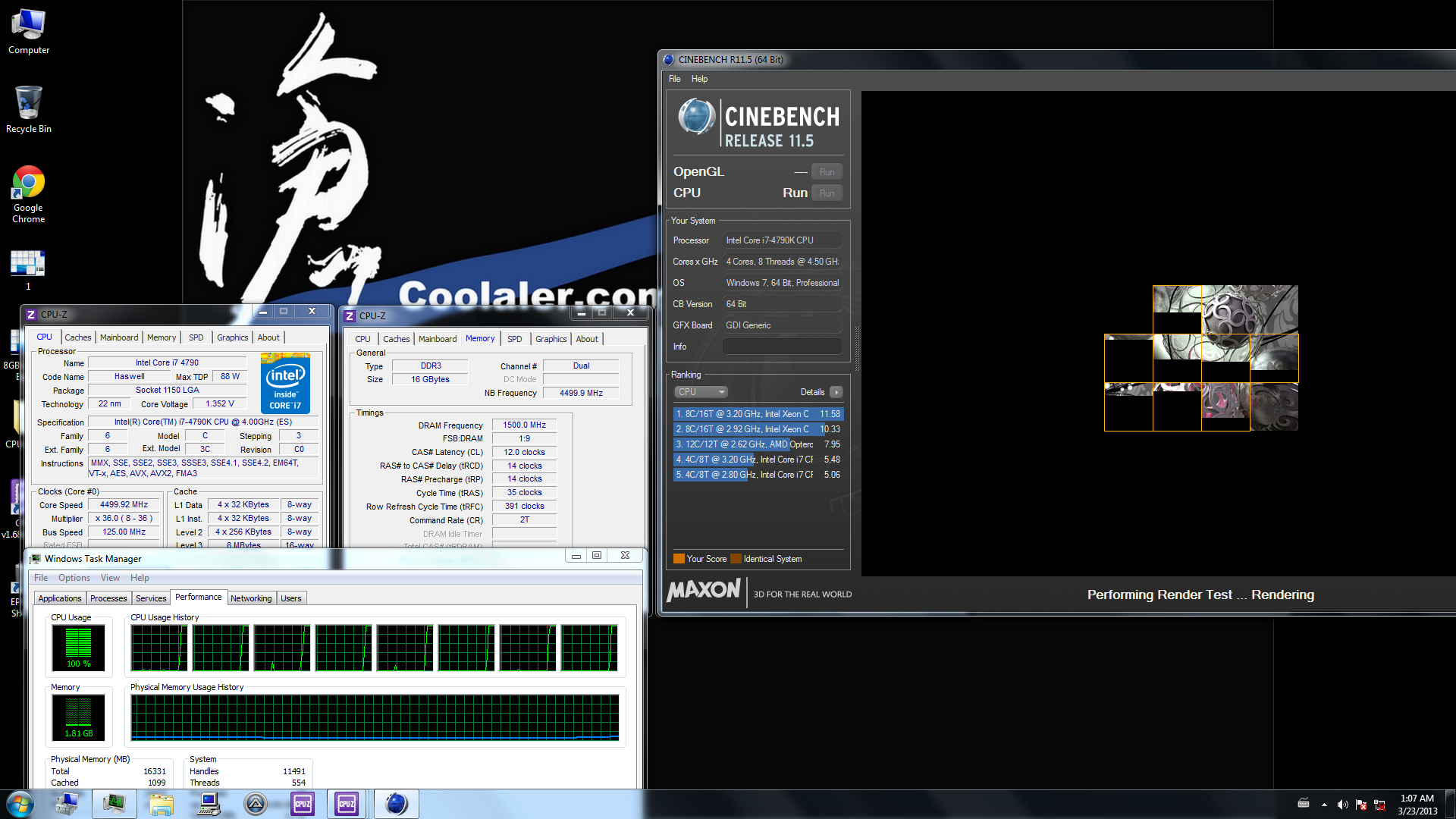This screenshot has width=1456, height=819.
Task: Click the round silver-blue A taskbar icon
Action: [256, 804]
